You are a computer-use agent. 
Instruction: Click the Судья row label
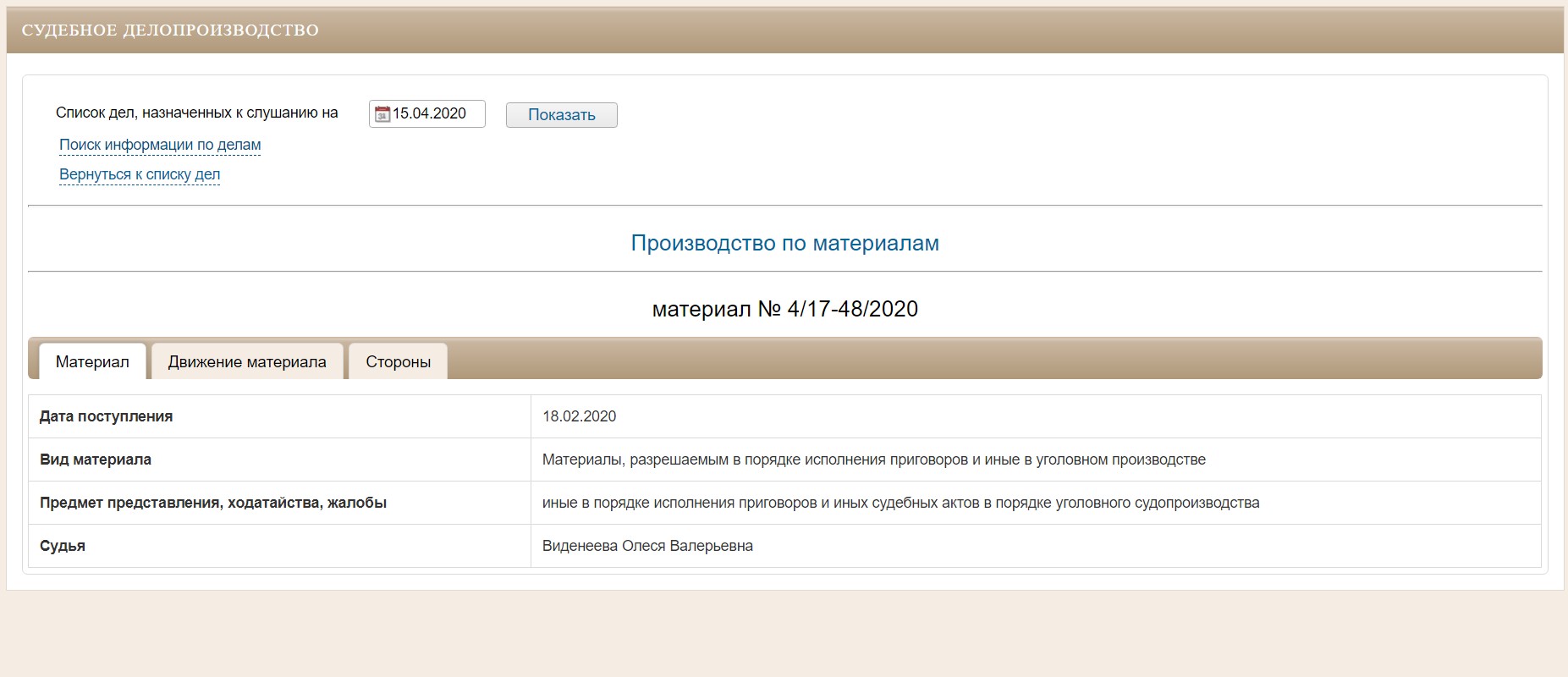tap(63, 546)
